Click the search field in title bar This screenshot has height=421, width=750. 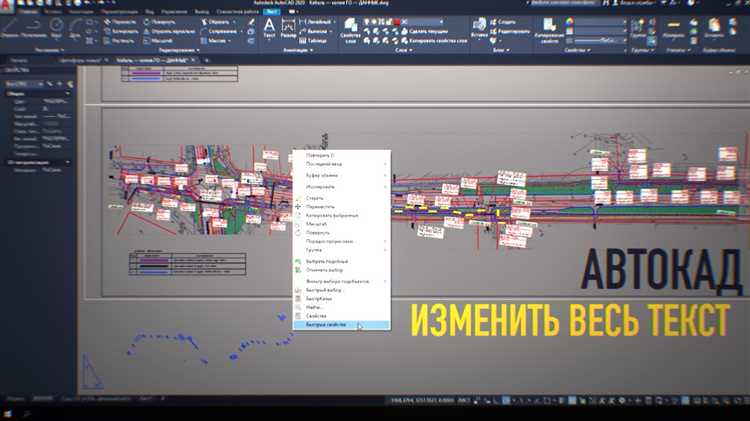pyautogui.click(x=563, y=3)
